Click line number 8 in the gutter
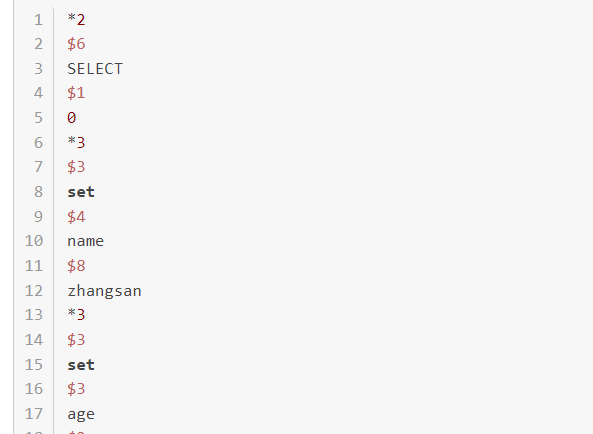593x434 pixels. click(x=38, y=192)
